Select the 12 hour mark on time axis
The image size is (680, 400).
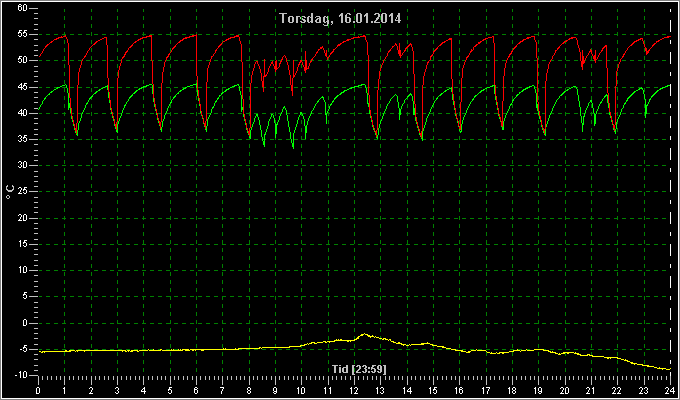point(354,390)
